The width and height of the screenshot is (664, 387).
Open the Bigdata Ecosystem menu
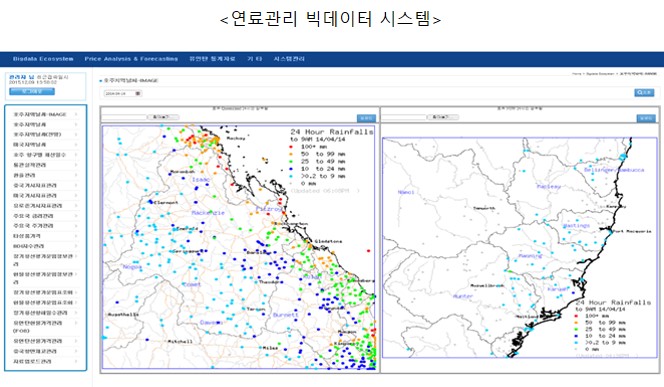tap(43, 59)
